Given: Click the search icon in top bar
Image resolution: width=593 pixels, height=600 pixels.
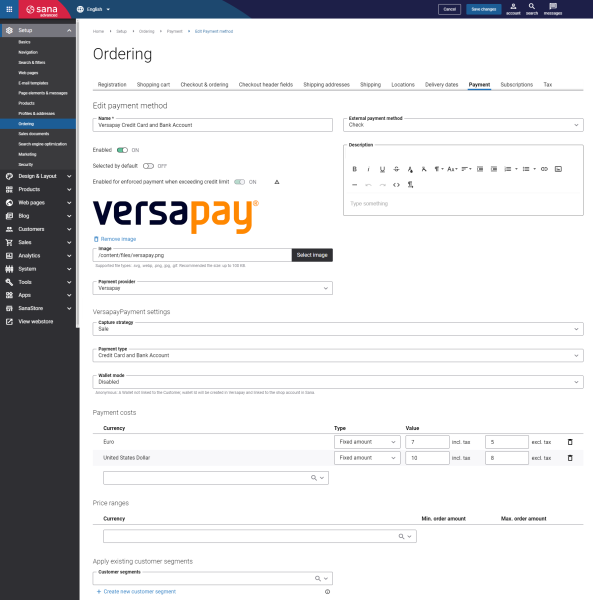Looking at the screenshot, I should tap(532, 9).
